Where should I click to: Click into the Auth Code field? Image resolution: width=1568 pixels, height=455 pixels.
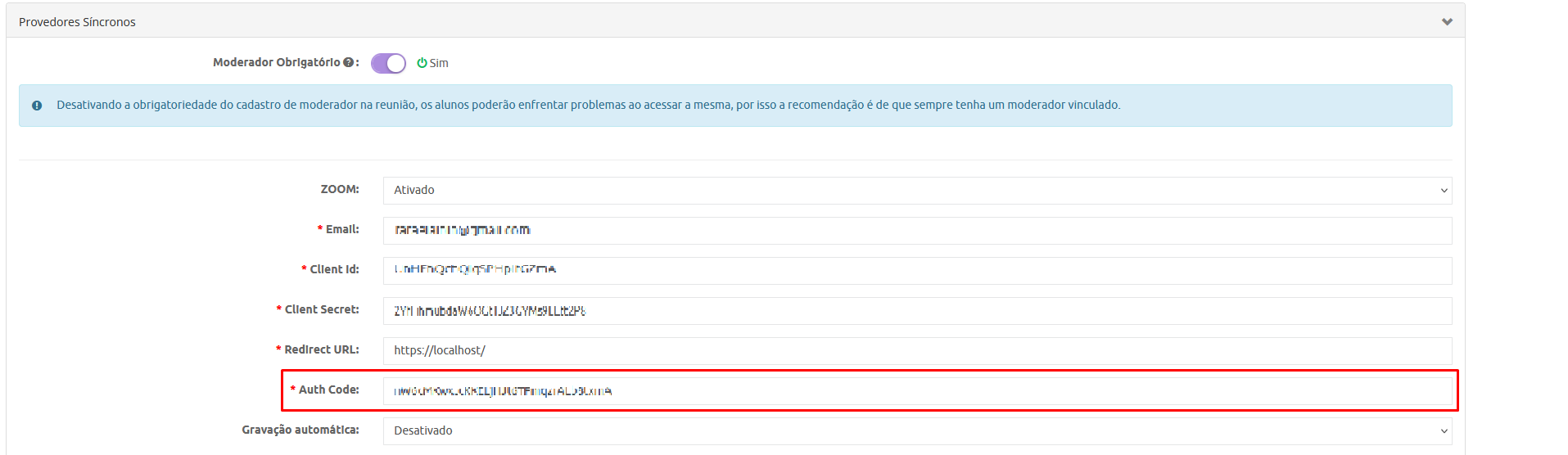pos(917,390)
